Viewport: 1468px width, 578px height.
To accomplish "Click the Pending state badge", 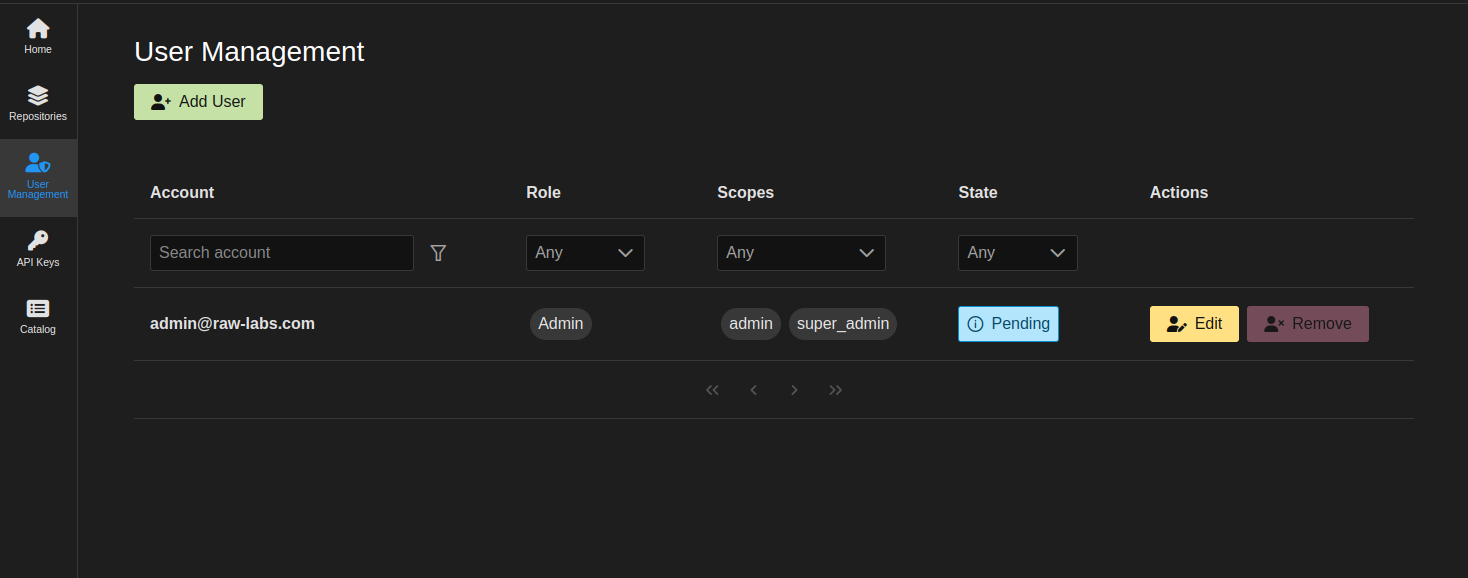I will pyautogui.click(x=1008, y=324).
